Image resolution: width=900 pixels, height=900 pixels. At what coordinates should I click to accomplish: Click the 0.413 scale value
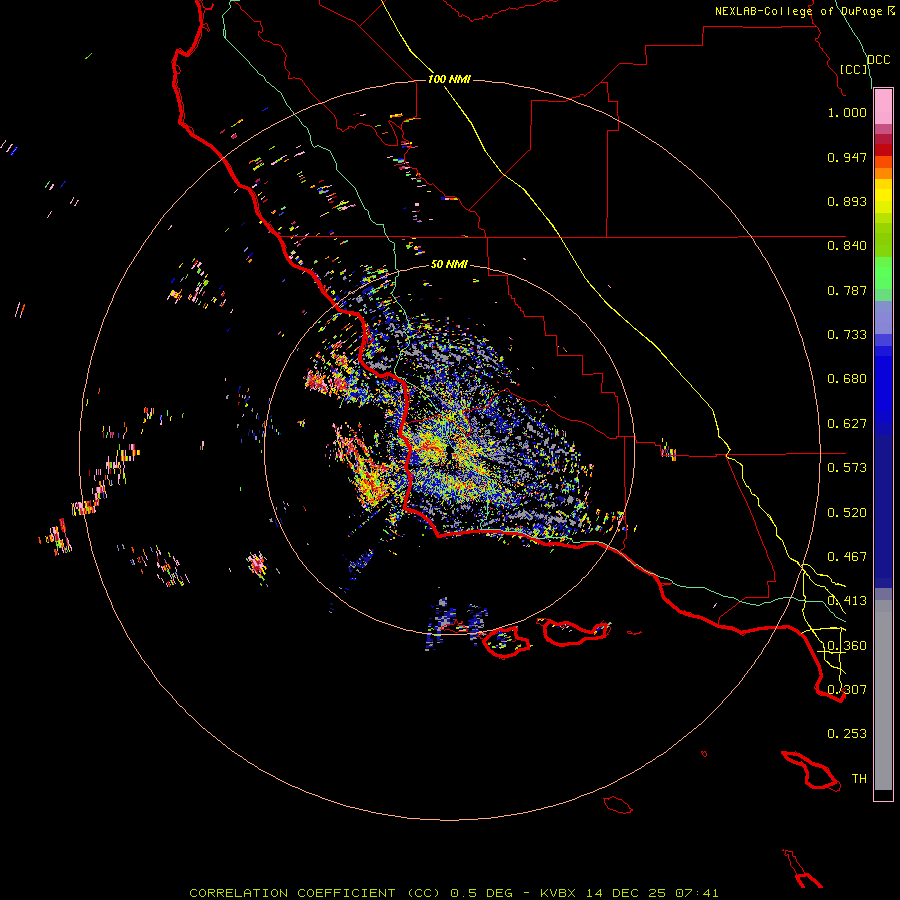coord(847,601)
